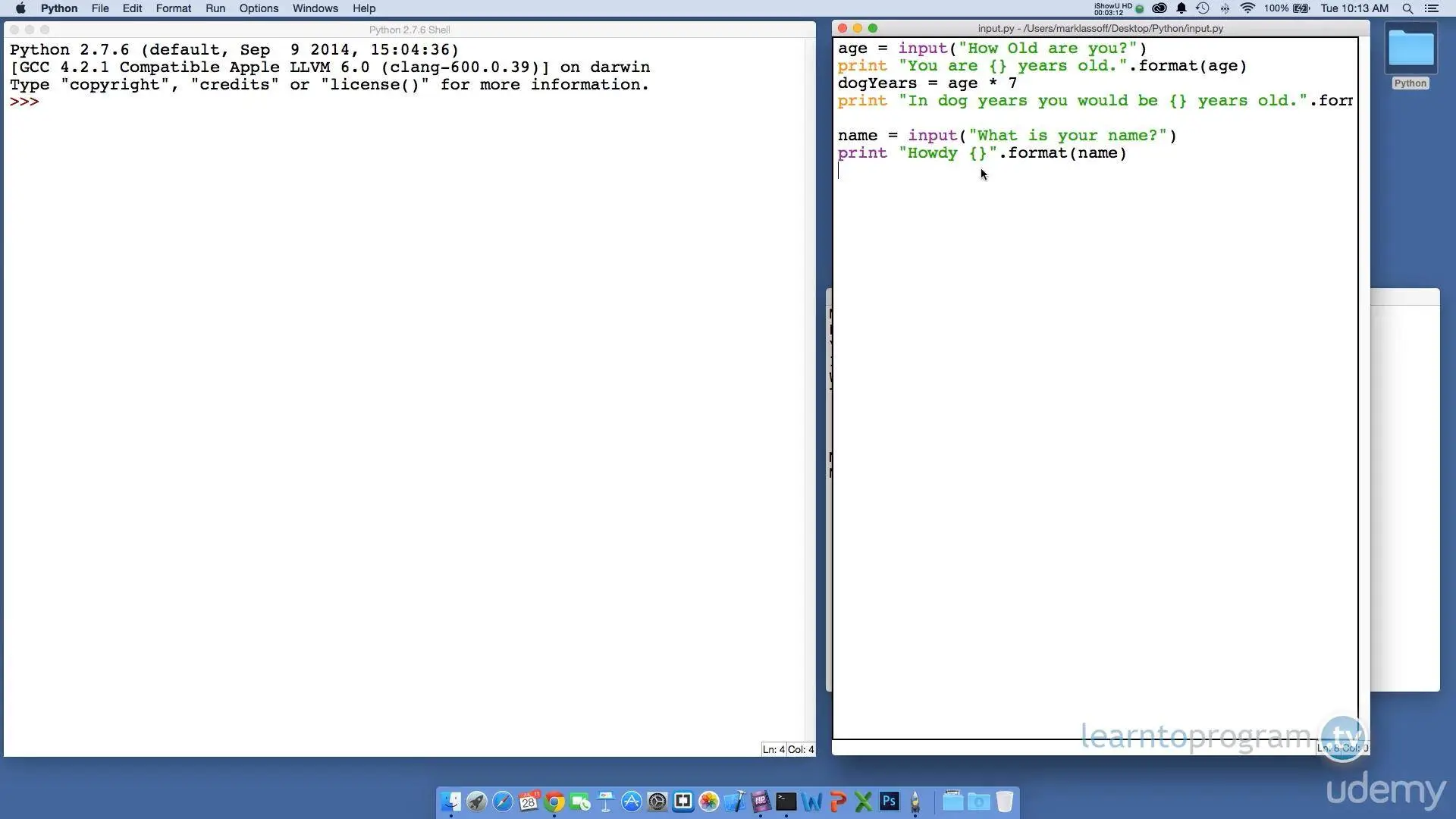The height and width of the screenshot is (819, 1456).
Task: Close the input.py editor window
Action: coord(843,28)
